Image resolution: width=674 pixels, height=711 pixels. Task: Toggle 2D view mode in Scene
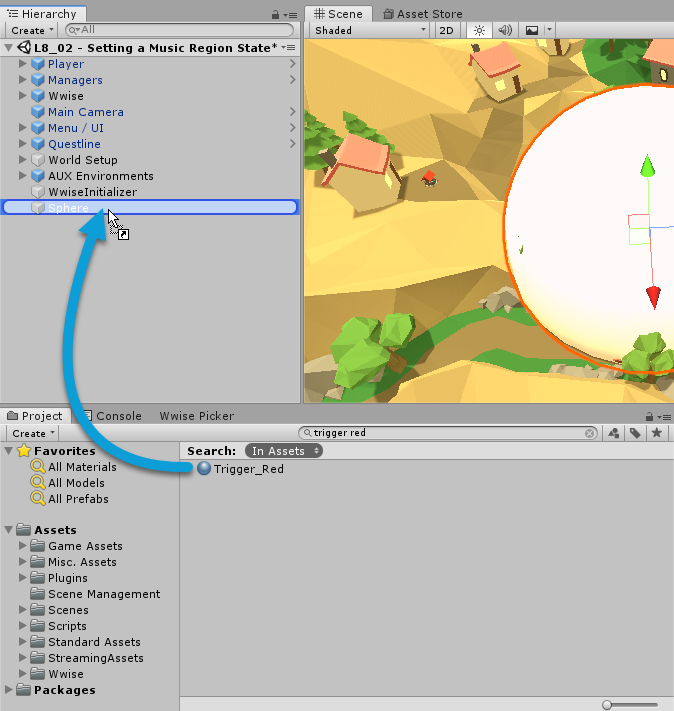point(447,31)
